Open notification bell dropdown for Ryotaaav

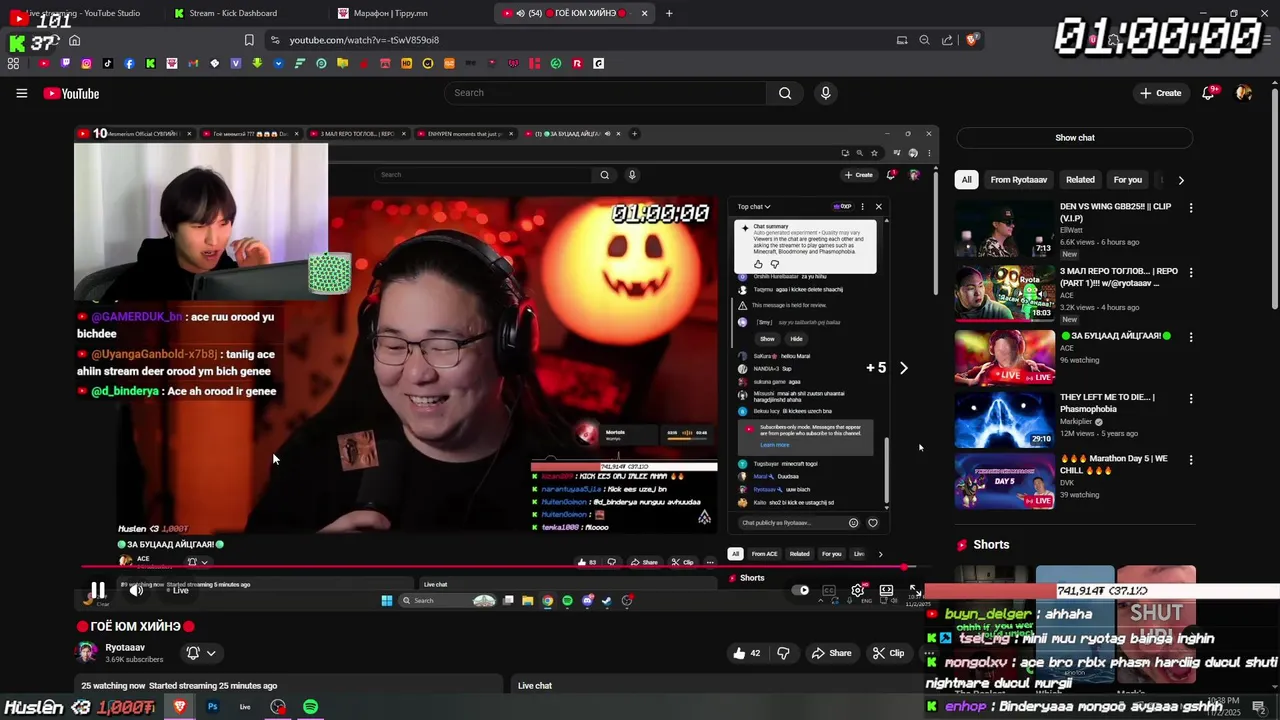(200, 653)
